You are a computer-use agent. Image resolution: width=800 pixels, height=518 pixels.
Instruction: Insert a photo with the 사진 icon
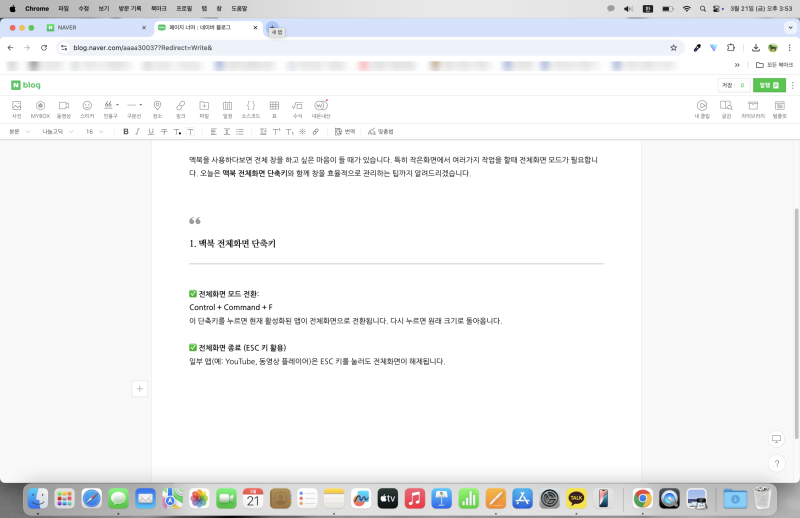click(17, 109)
